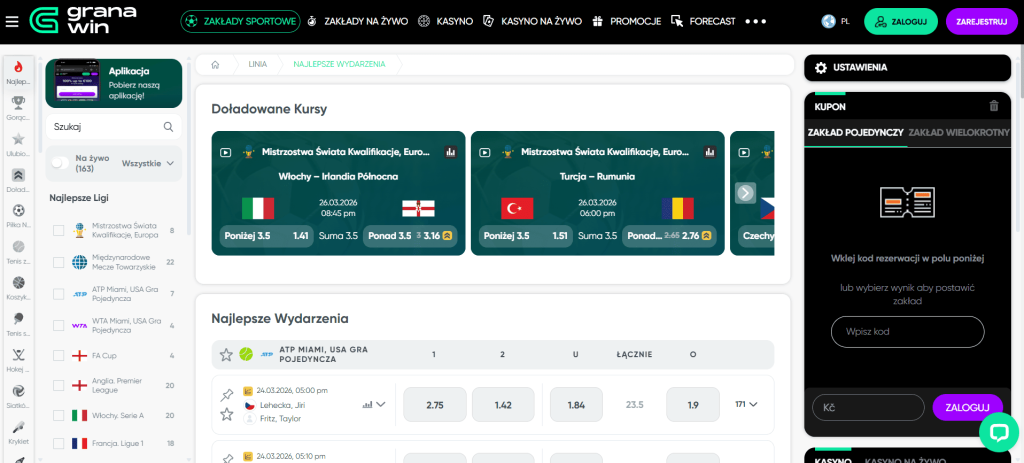The width and height of the screenshot is (1024, 463).
Task: Clear coupon with trash icon
Action: click(x=994, y=106)
